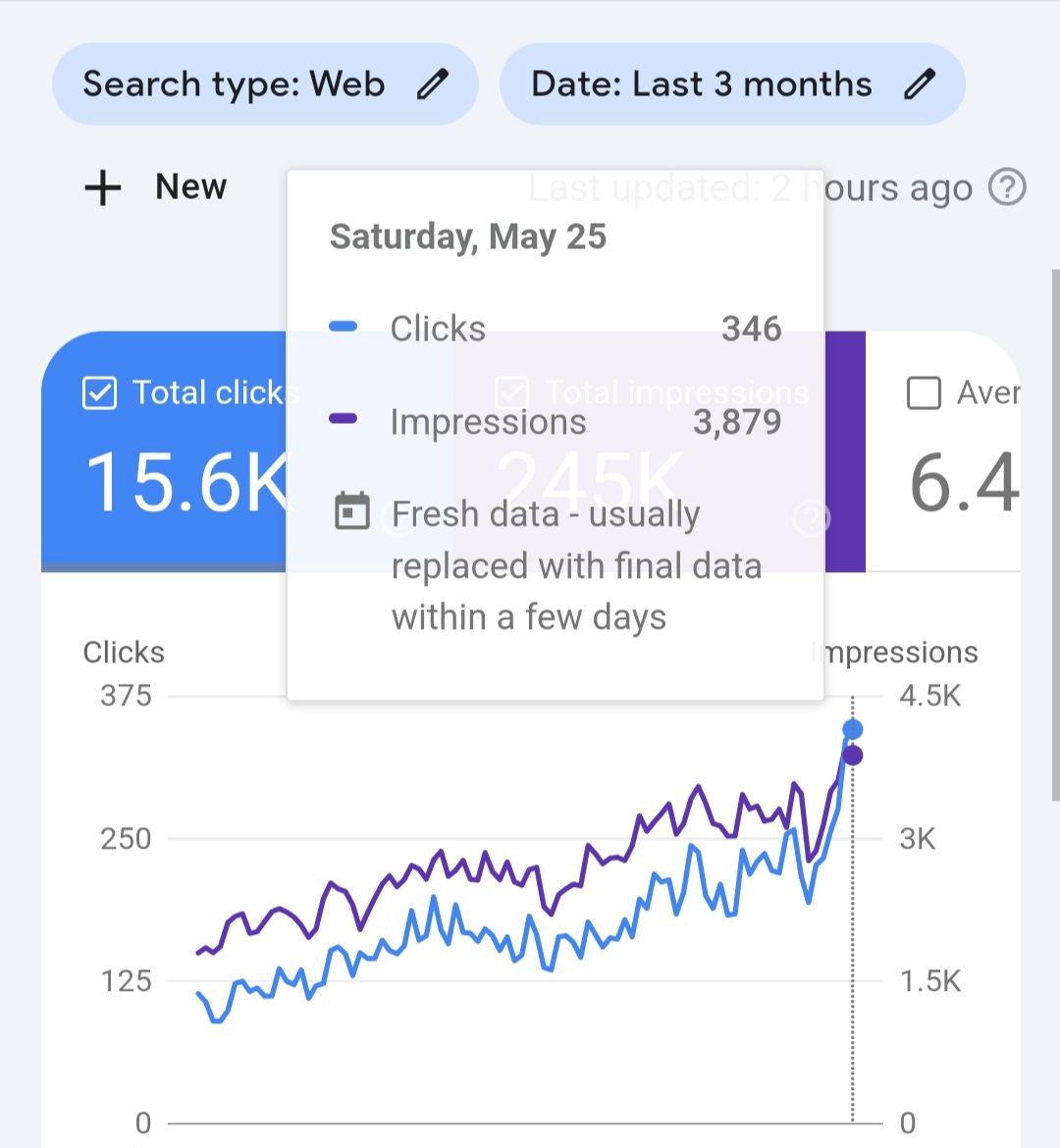Click the purple edge of Total impressions card

(845, 451)
